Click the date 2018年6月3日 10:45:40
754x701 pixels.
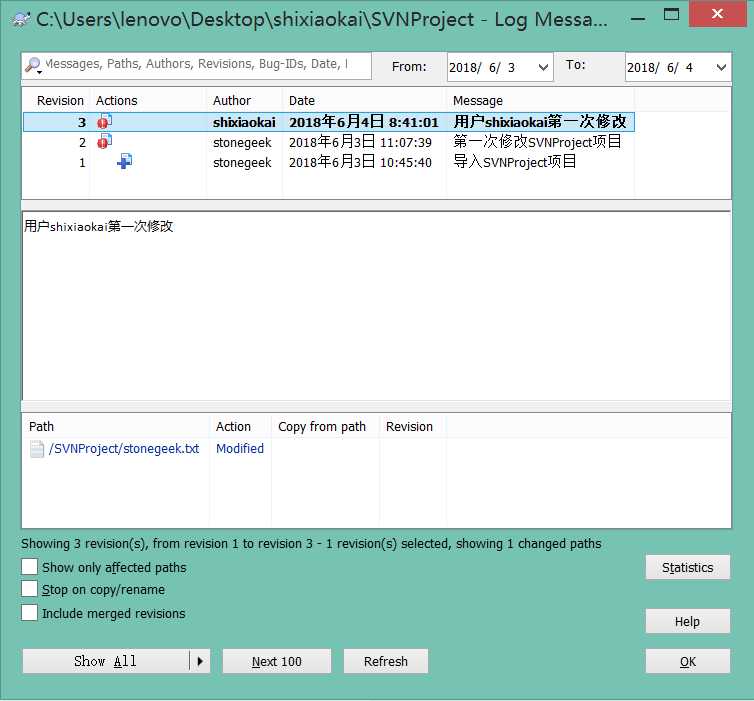[360, 162]
